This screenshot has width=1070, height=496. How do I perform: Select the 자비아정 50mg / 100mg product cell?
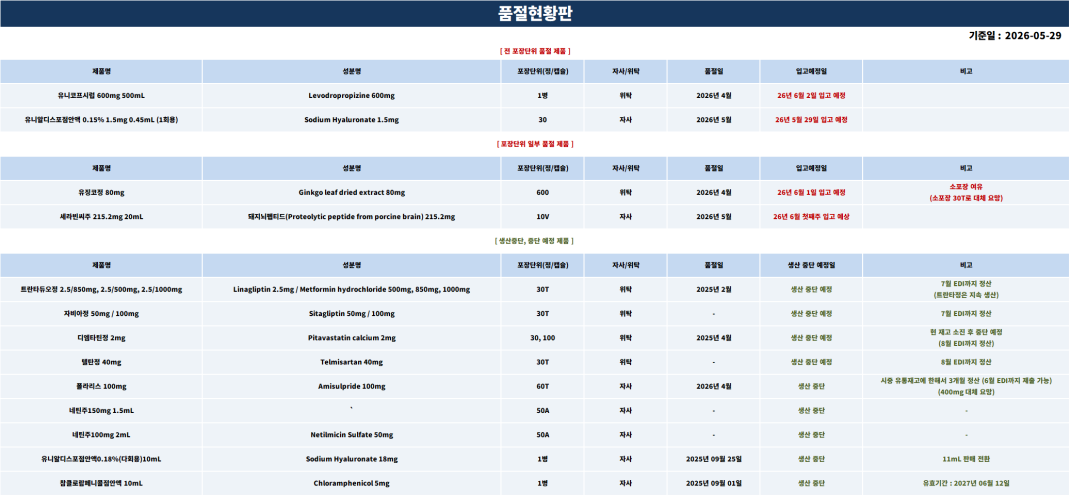point(101,314)
